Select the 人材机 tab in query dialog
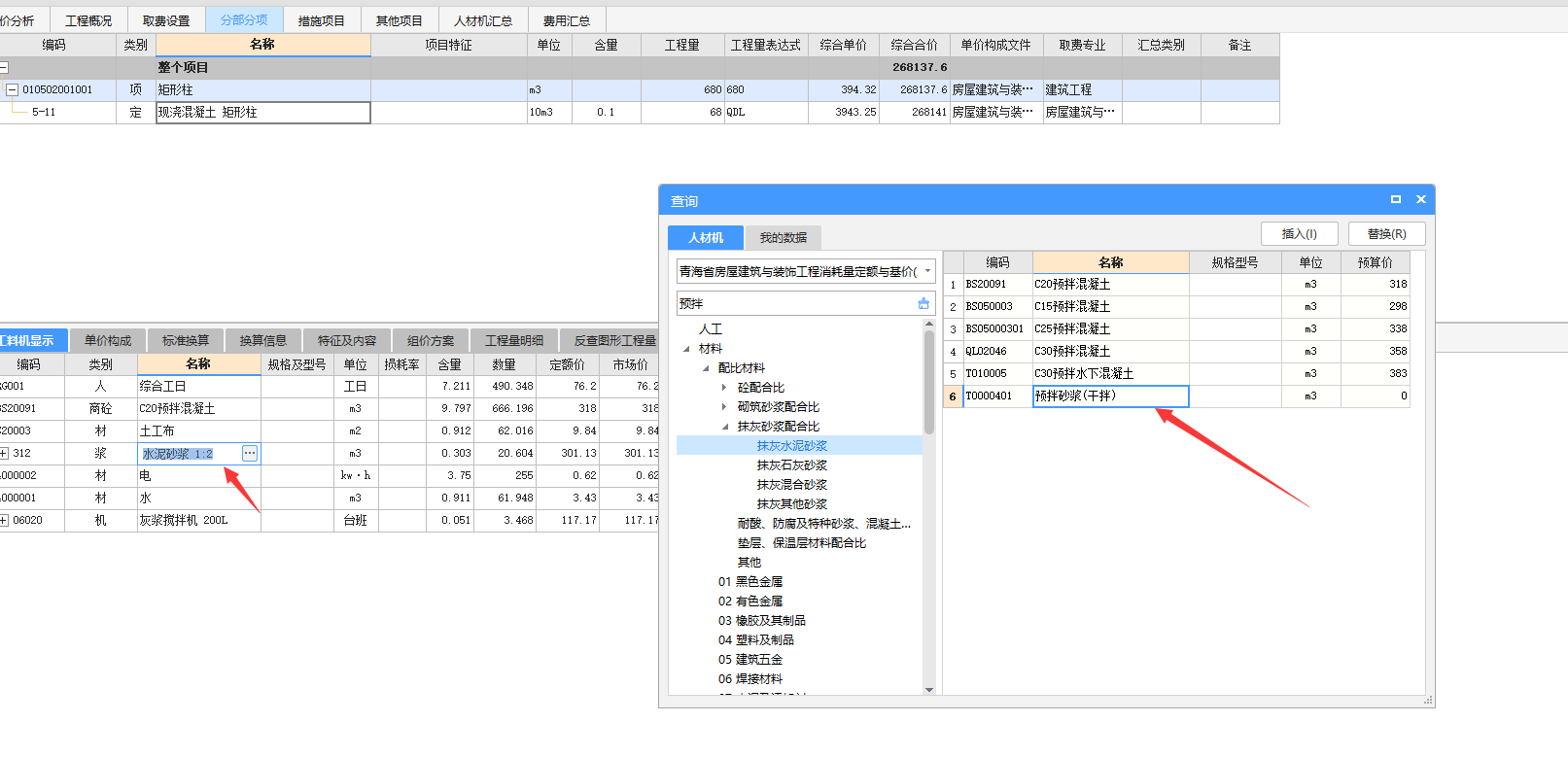 (x=706, y=237)
